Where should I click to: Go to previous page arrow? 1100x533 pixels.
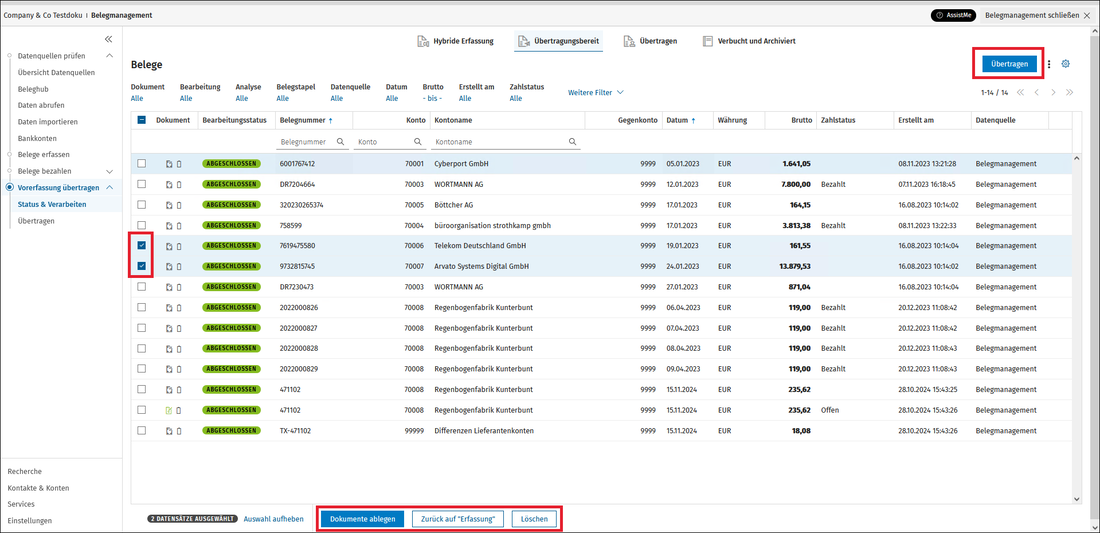[x=1036, y=93]
